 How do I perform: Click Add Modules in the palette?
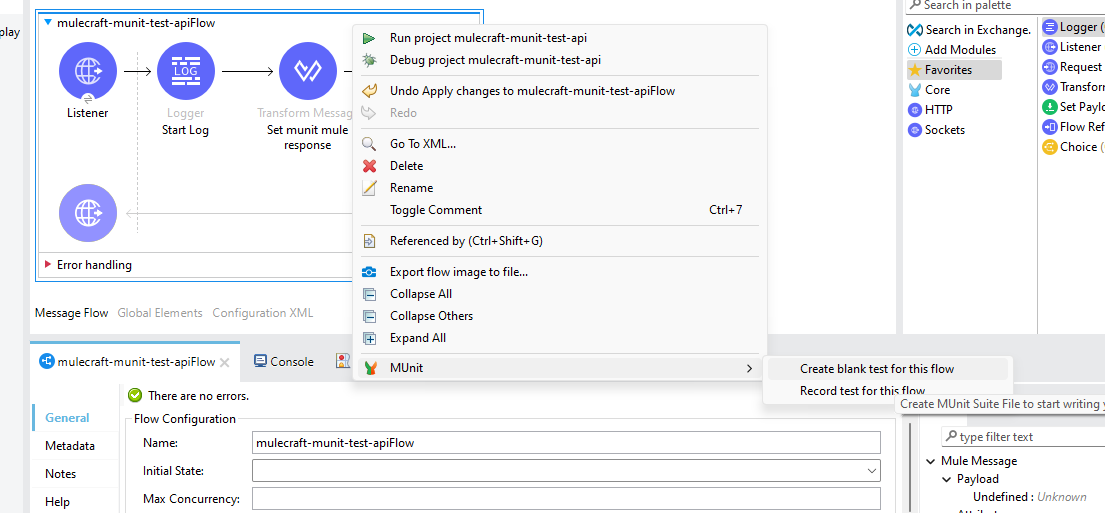click(x=959, y=50)
